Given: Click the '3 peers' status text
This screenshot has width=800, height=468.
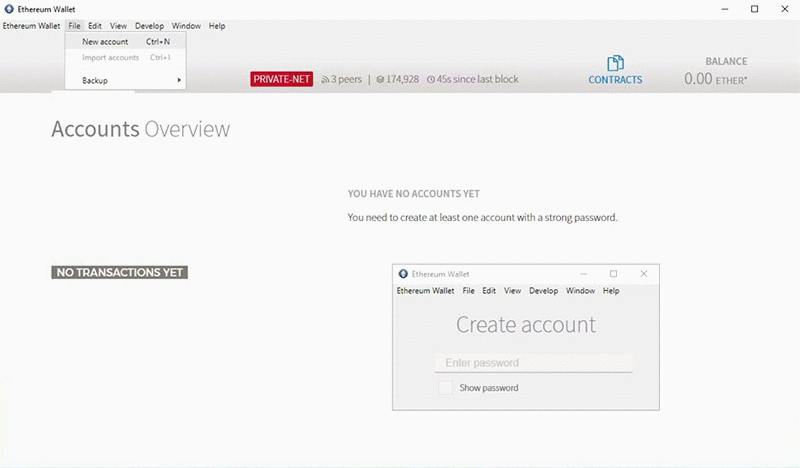Looking at the screenshot, I should tap(346, 80).
